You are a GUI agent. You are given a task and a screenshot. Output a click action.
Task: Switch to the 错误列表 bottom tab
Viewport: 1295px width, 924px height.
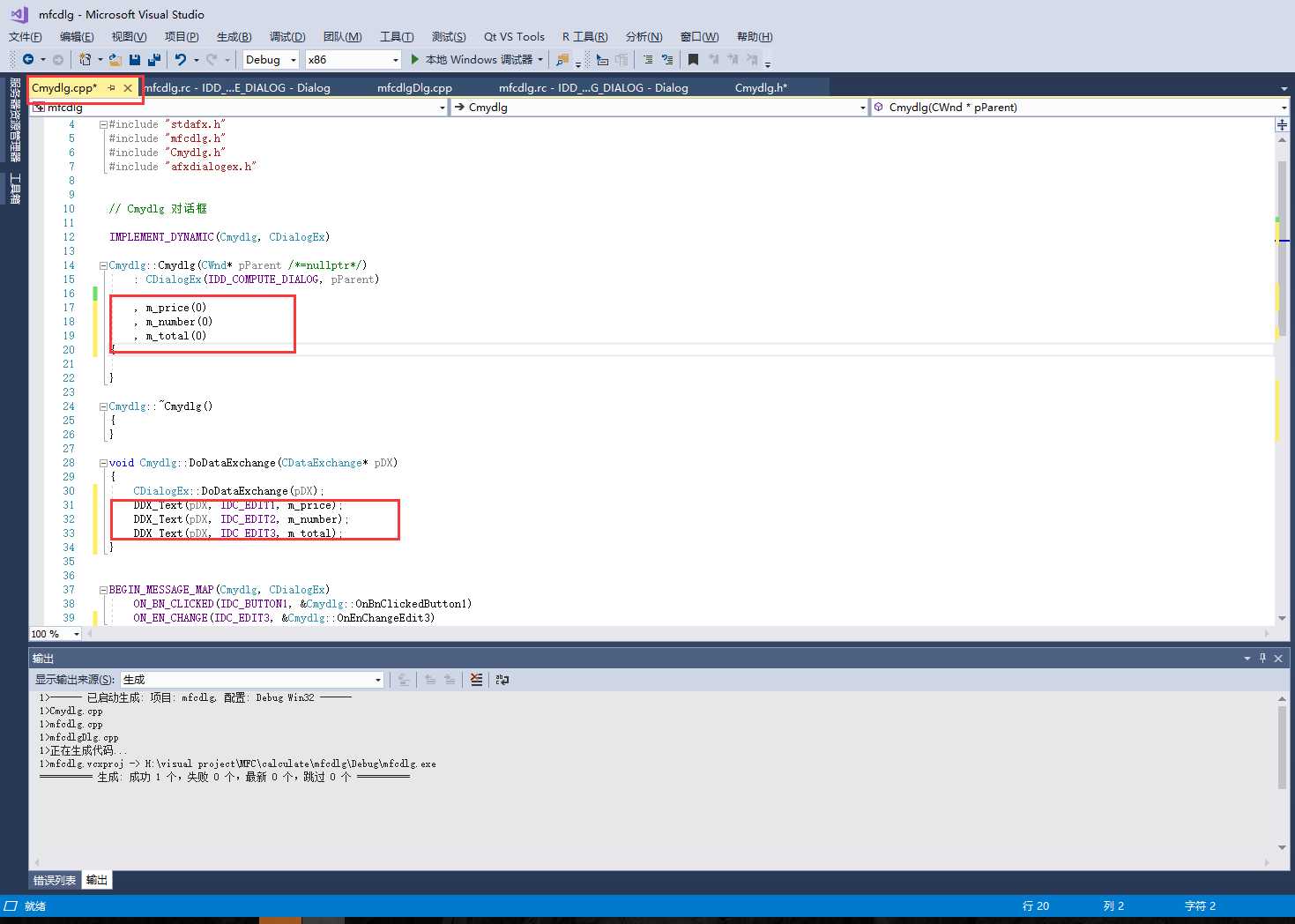pyautogui.click(x=55, y=880)
